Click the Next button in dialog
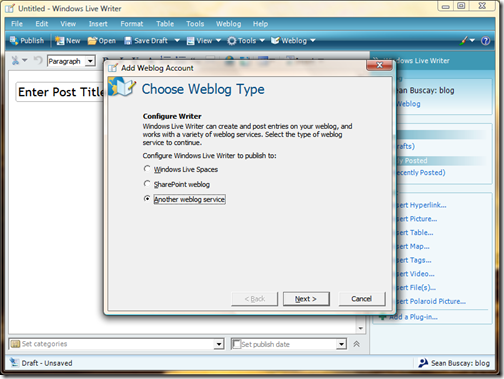504x379 pixels. click(306, 299)
